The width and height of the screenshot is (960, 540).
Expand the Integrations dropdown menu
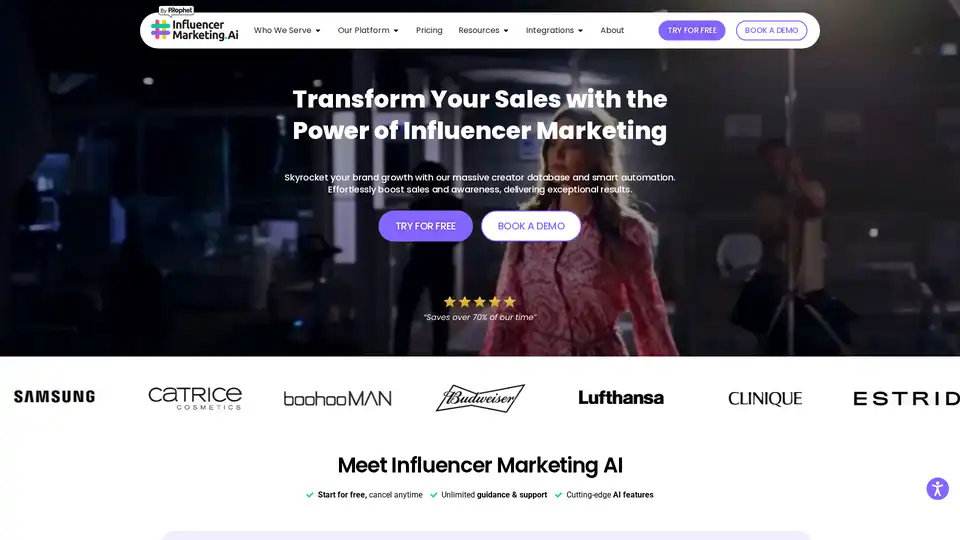(554, 30)
